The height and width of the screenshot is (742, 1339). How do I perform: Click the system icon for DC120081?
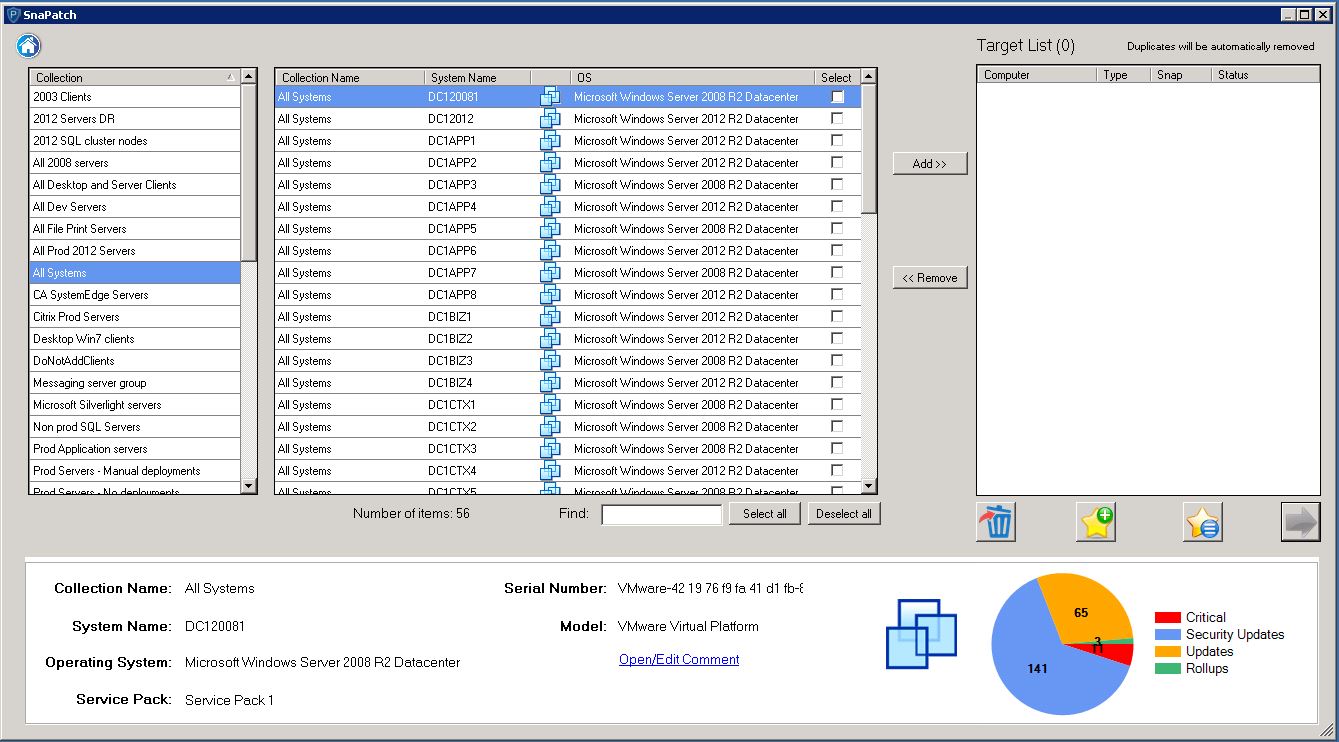(x=550, y=97)
